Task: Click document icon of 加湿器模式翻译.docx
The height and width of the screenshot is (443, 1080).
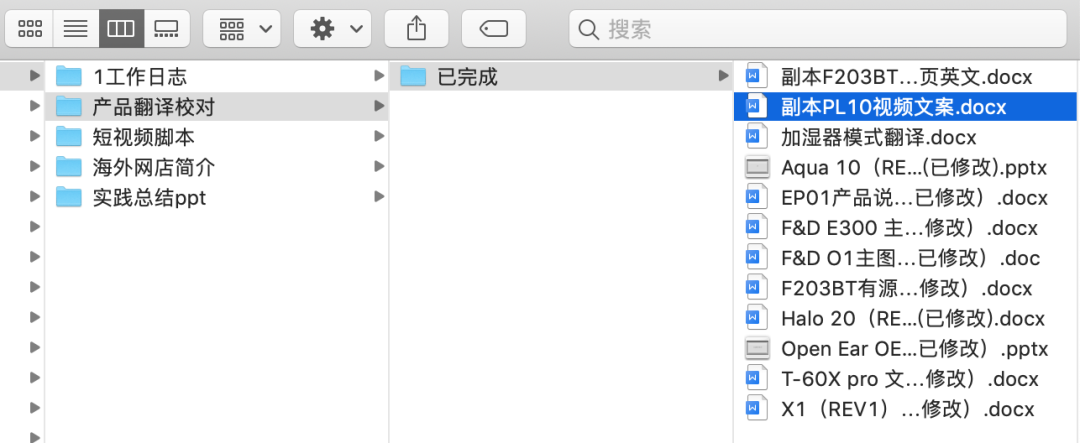Action: coord(756,136)
